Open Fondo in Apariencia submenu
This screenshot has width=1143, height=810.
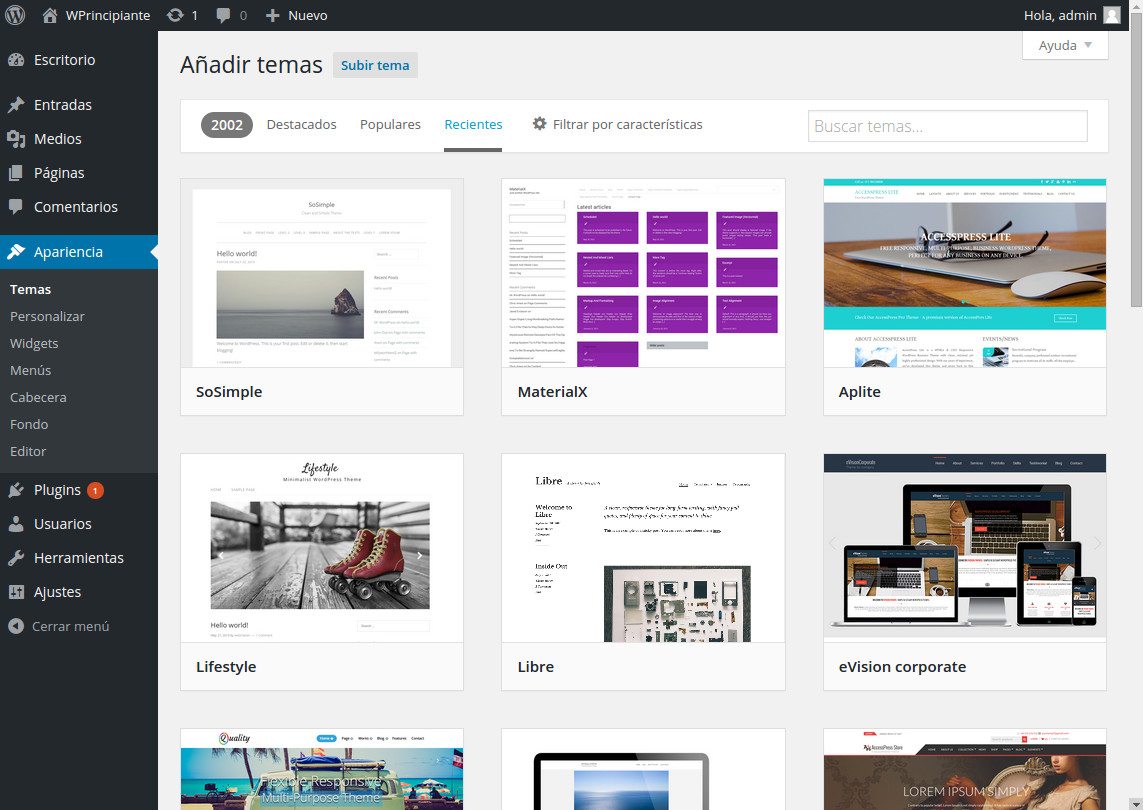[29, 424]
